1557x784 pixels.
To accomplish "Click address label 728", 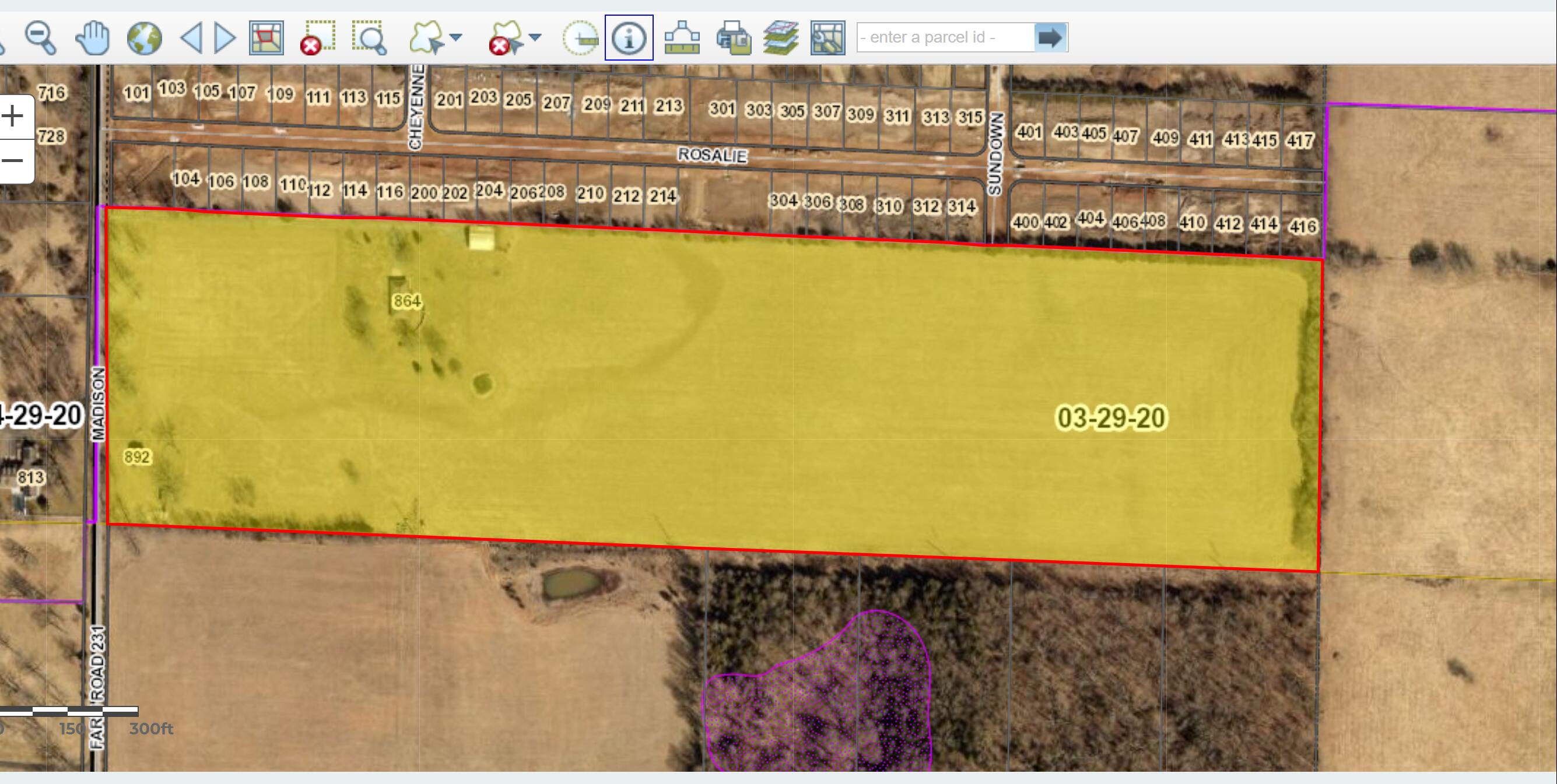I will pos(51,136).
